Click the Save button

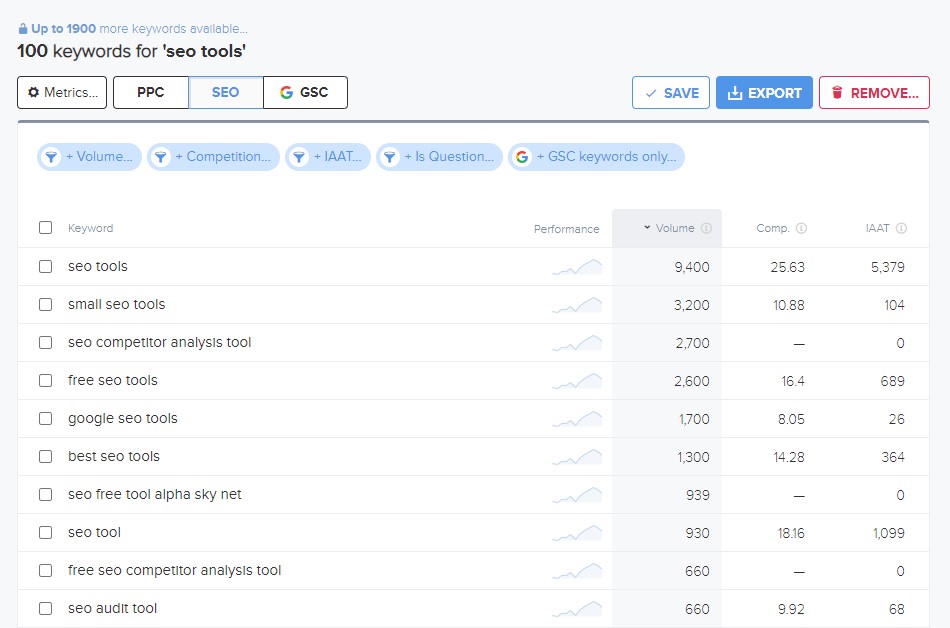671,93
